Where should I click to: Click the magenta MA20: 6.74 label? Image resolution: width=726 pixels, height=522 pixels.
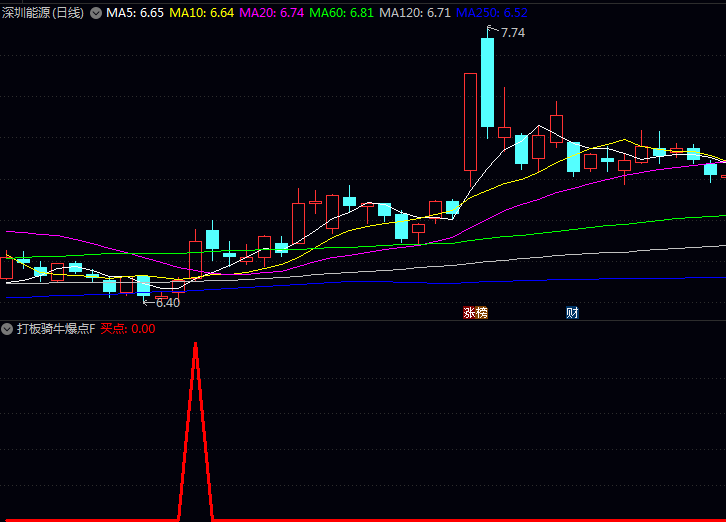[x=272, y=13]
